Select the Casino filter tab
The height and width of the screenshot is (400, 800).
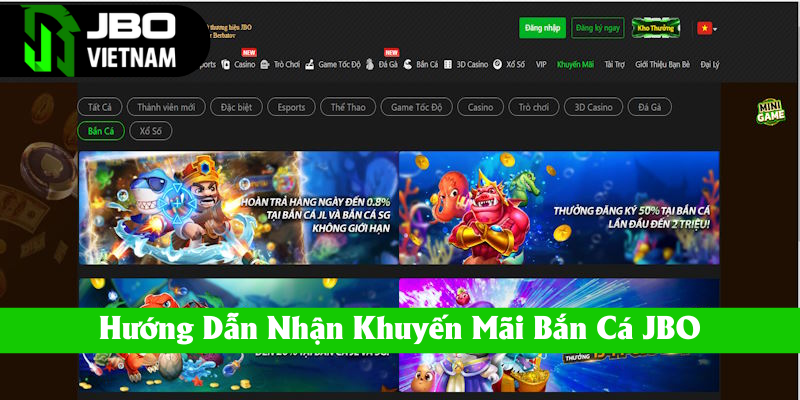tap(481, 107)
